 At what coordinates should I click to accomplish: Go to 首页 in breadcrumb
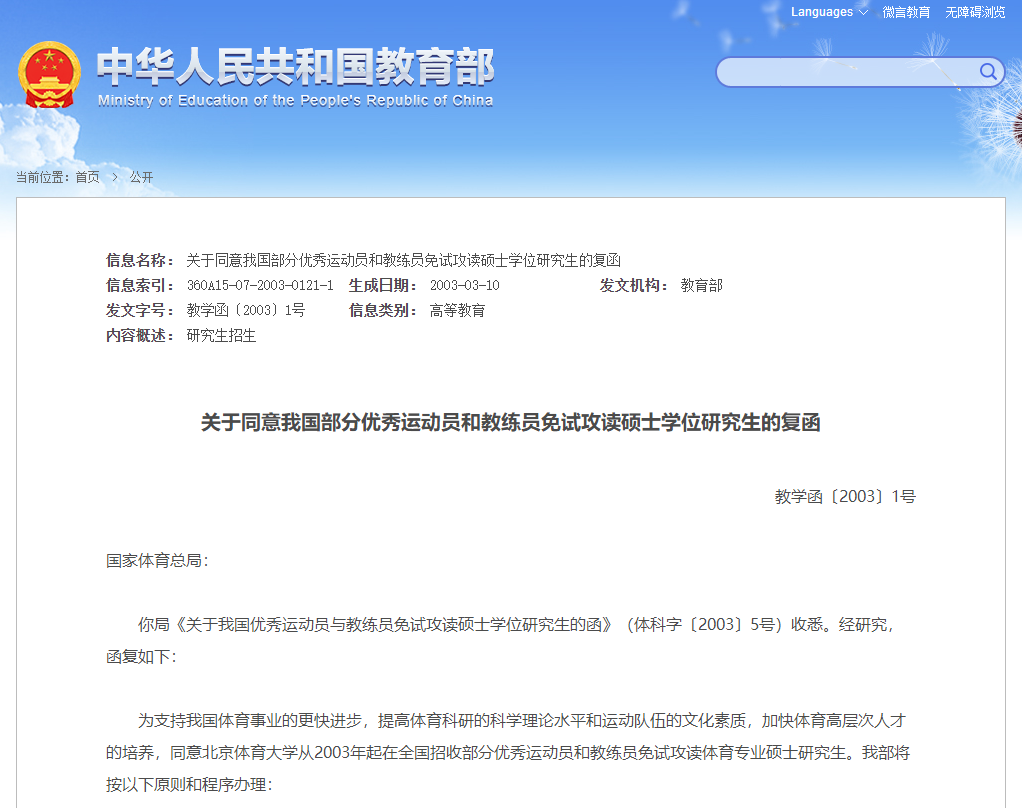pyautogui.click(x=88, y=177)
